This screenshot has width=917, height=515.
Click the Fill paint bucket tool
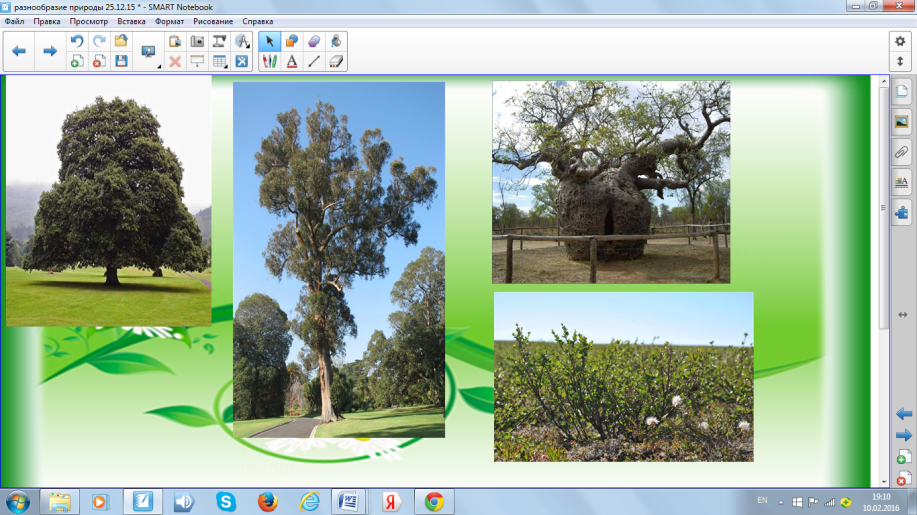pyautogui.click(x=336, y=41)
